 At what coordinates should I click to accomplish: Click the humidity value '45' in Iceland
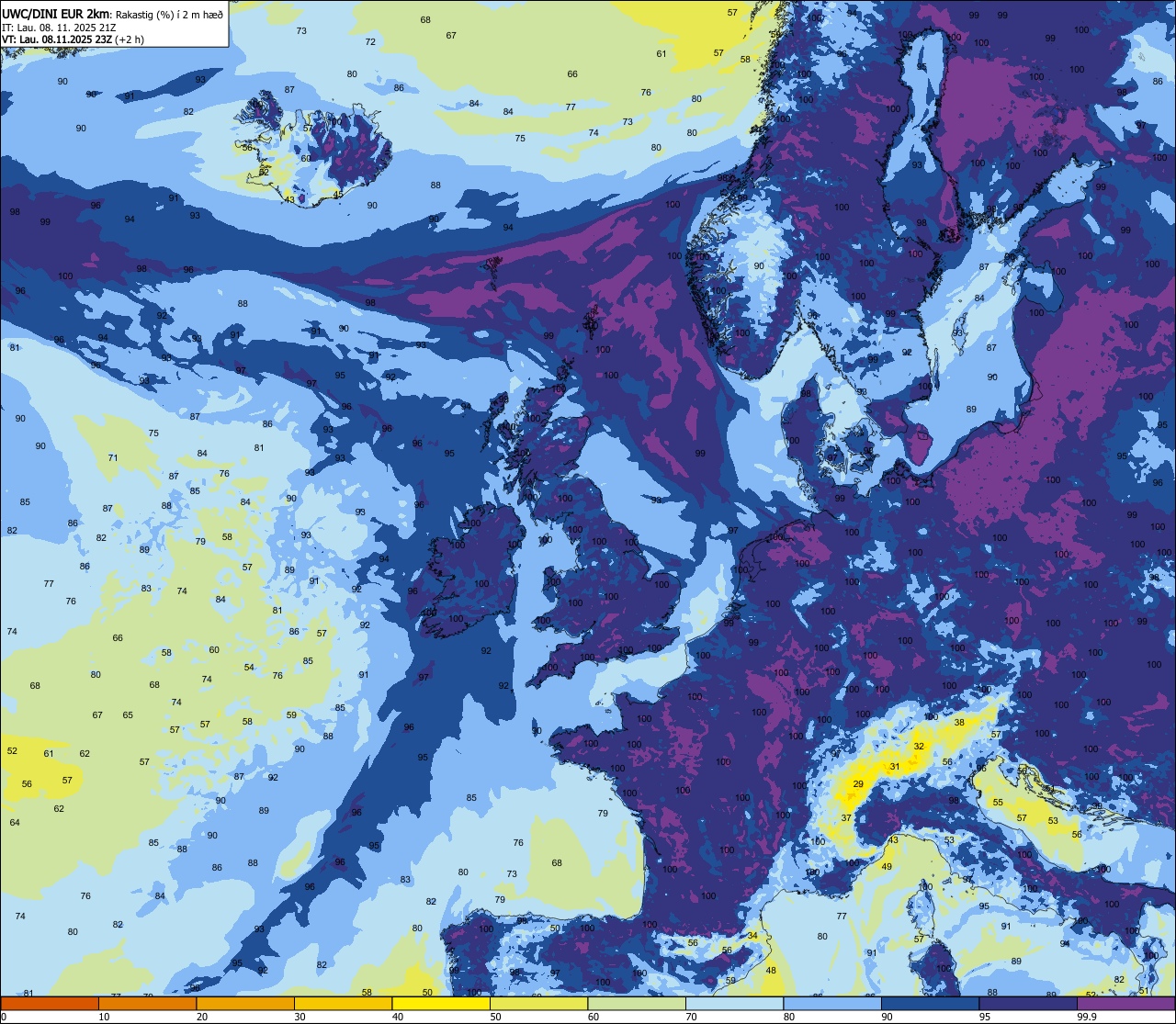point(338,194)
